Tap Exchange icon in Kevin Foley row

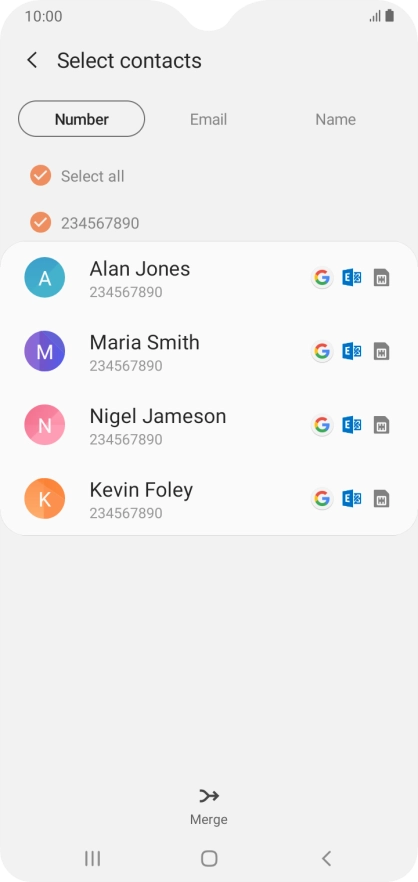[x=352, y=498]
